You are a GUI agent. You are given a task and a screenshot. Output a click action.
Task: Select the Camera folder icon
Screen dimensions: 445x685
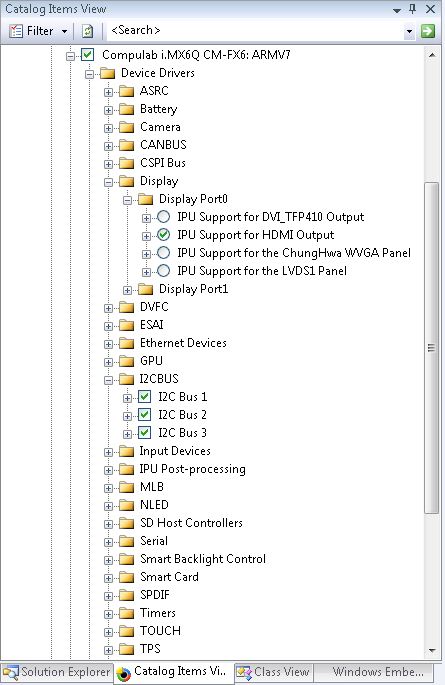point(127,128)
